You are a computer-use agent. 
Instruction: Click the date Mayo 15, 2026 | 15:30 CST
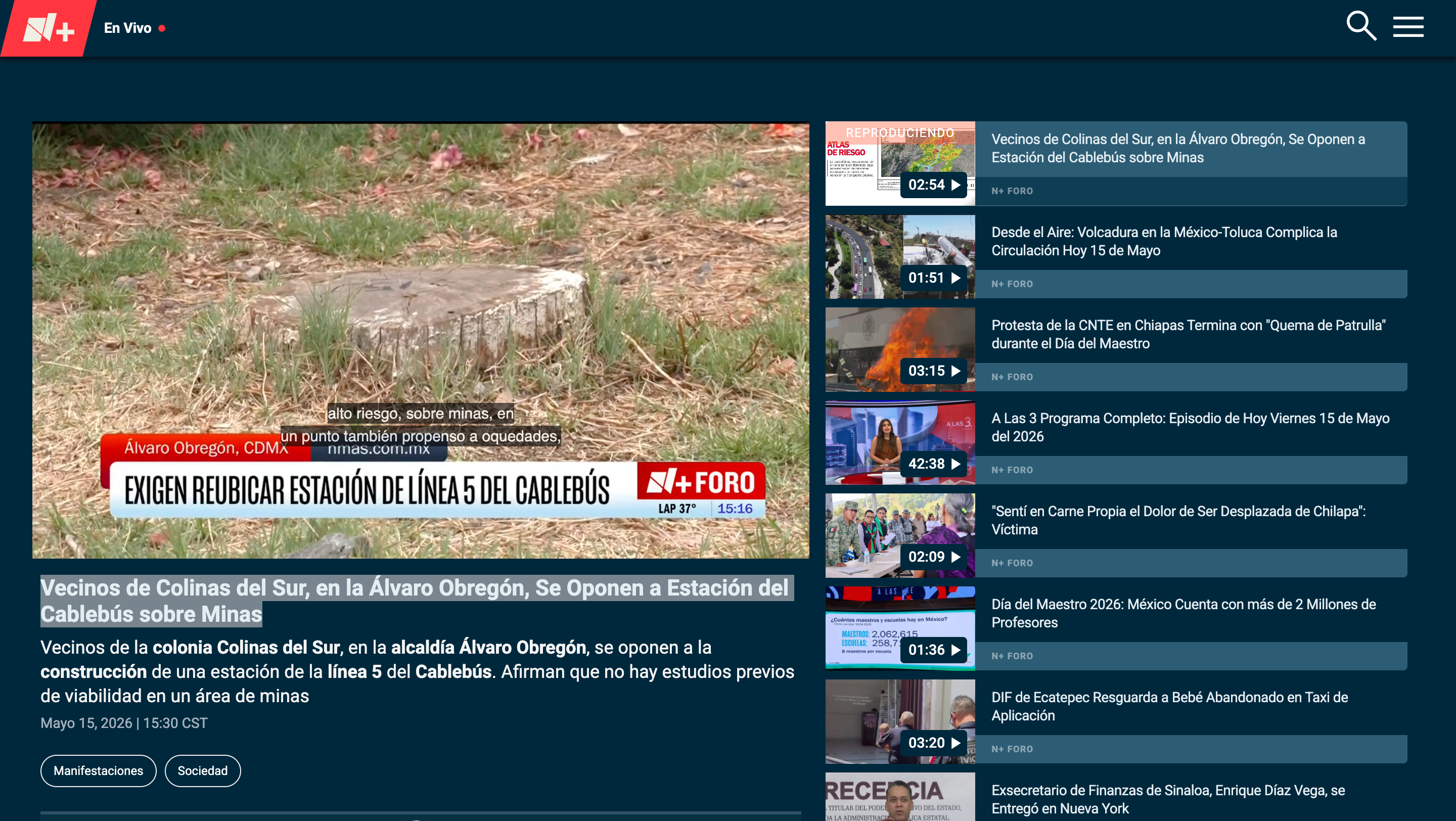coord(124,723)
